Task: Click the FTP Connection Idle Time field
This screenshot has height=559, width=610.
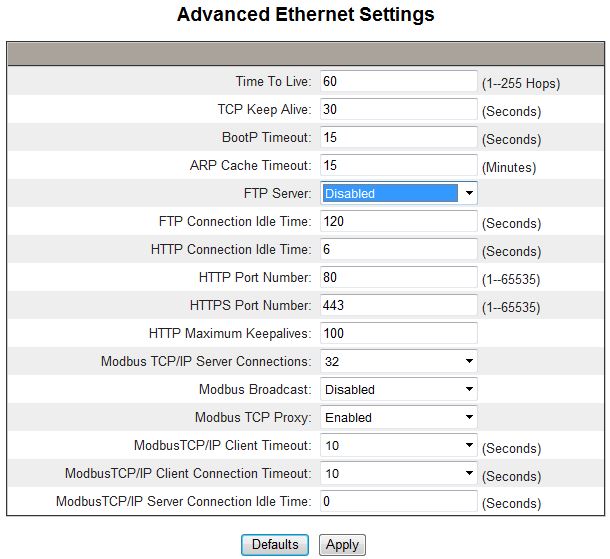Action: pos(398,221)
